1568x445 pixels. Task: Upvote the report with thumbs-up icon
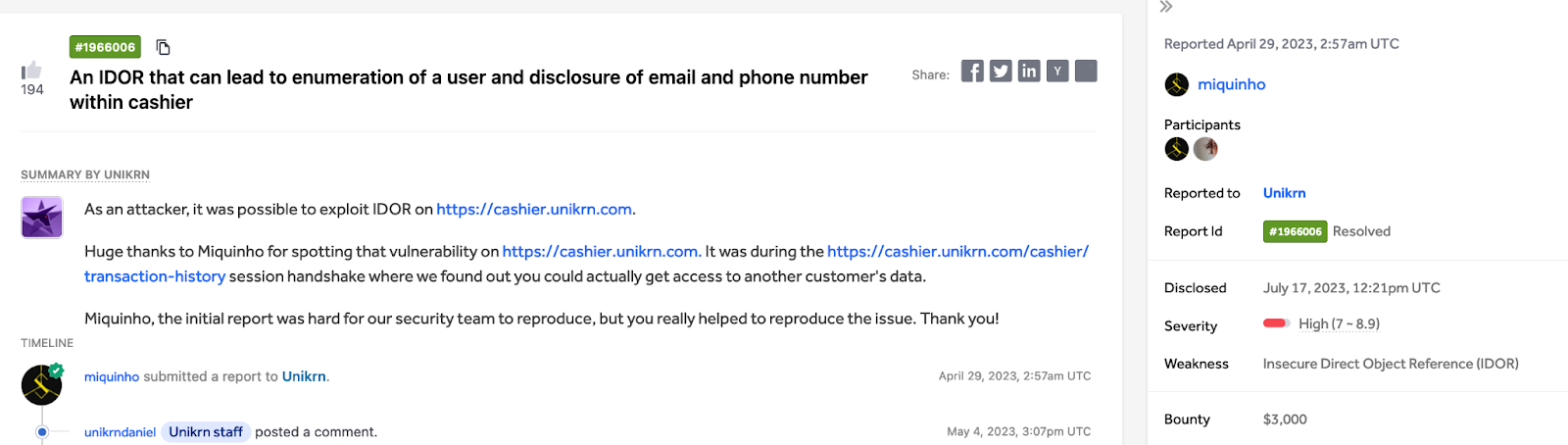coord(31,70)
